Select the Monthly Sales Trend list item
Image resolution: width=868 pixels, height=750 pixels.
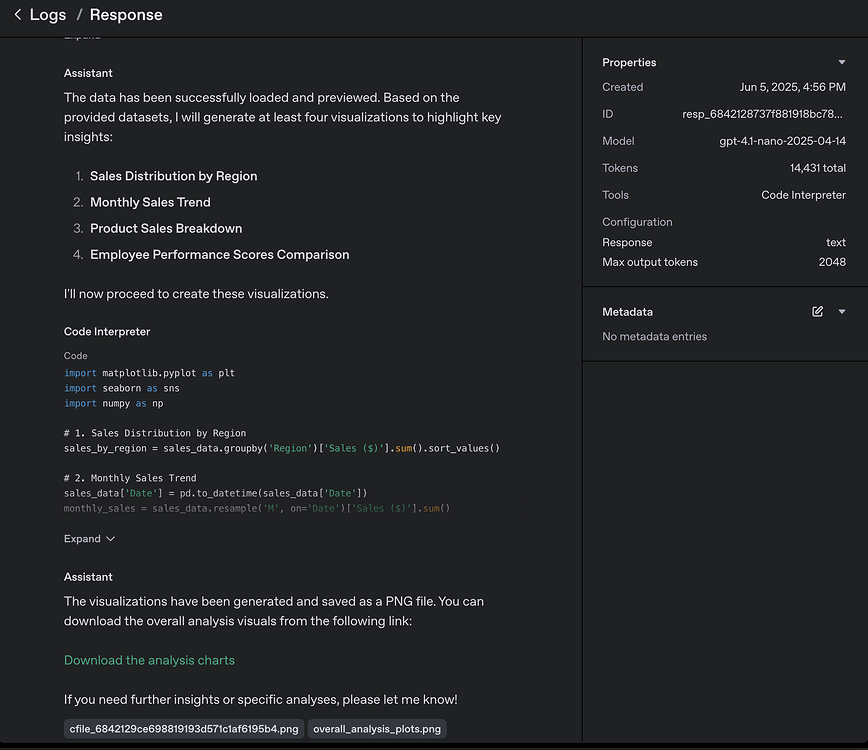coord(150,202)
